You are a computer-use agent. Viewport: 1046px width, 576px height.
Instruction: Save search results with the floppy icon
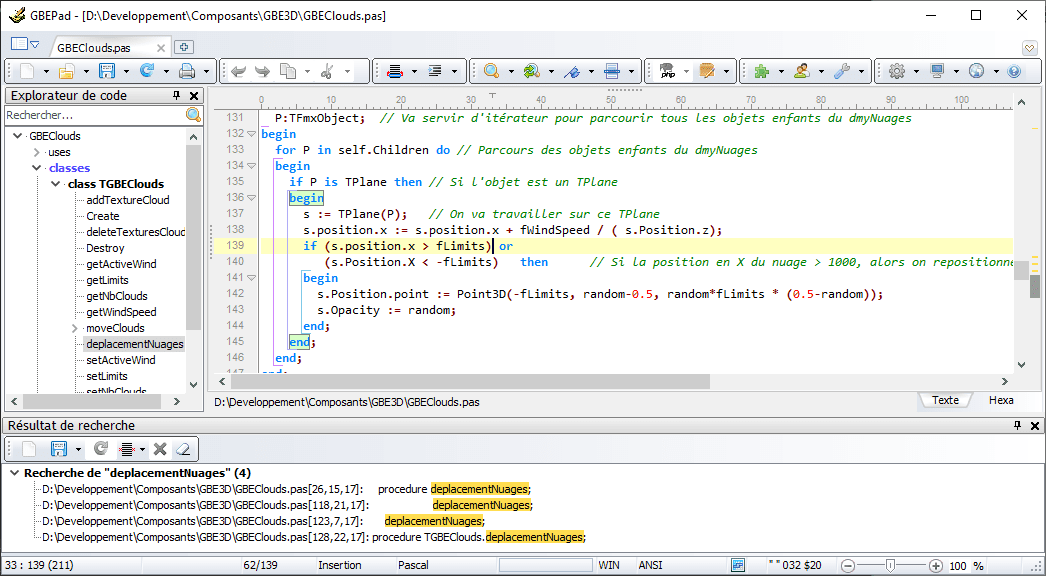click(x=59, y=449)
